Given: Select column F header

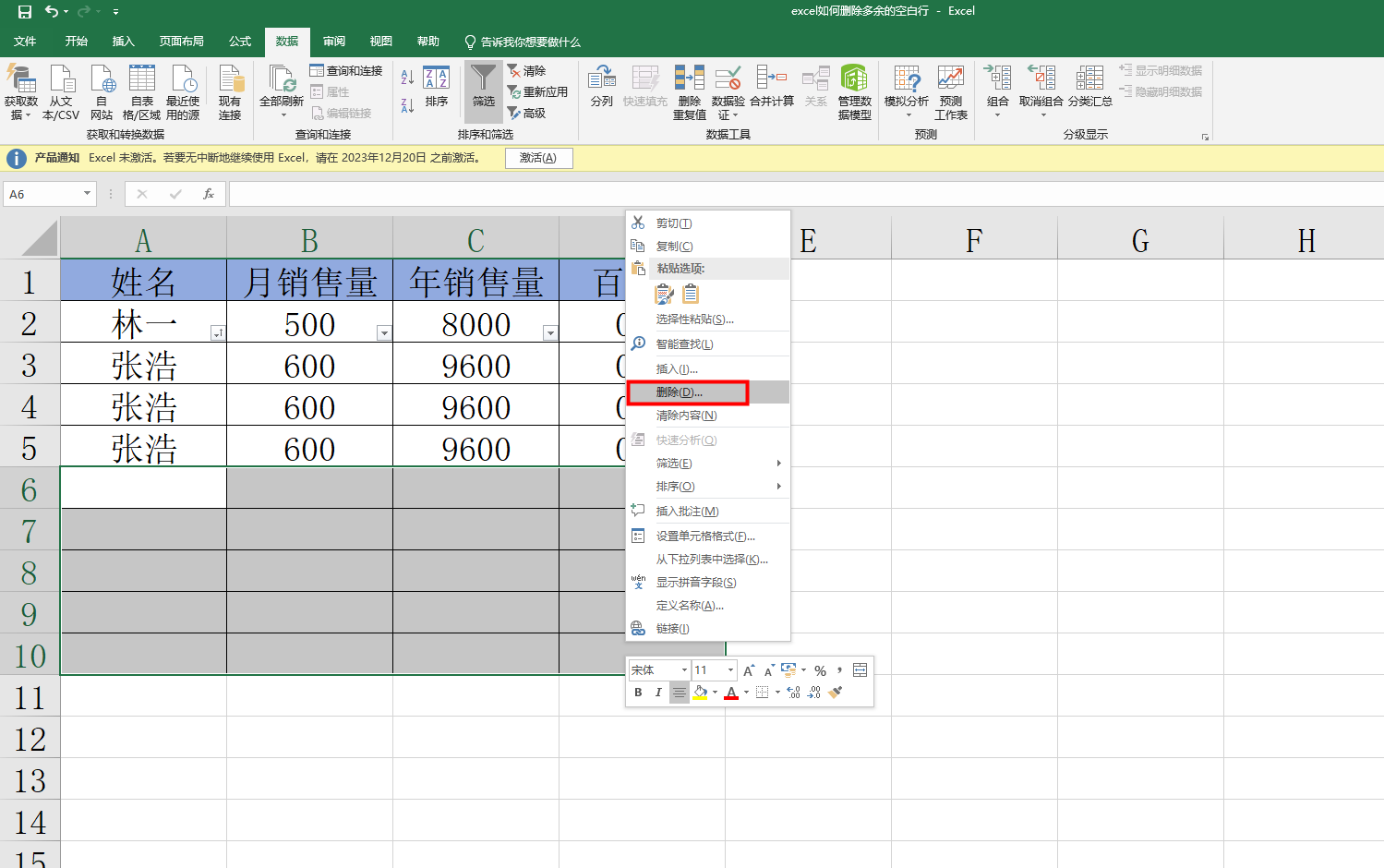Looking at the screenshot, I should click(x=974, y=240).
